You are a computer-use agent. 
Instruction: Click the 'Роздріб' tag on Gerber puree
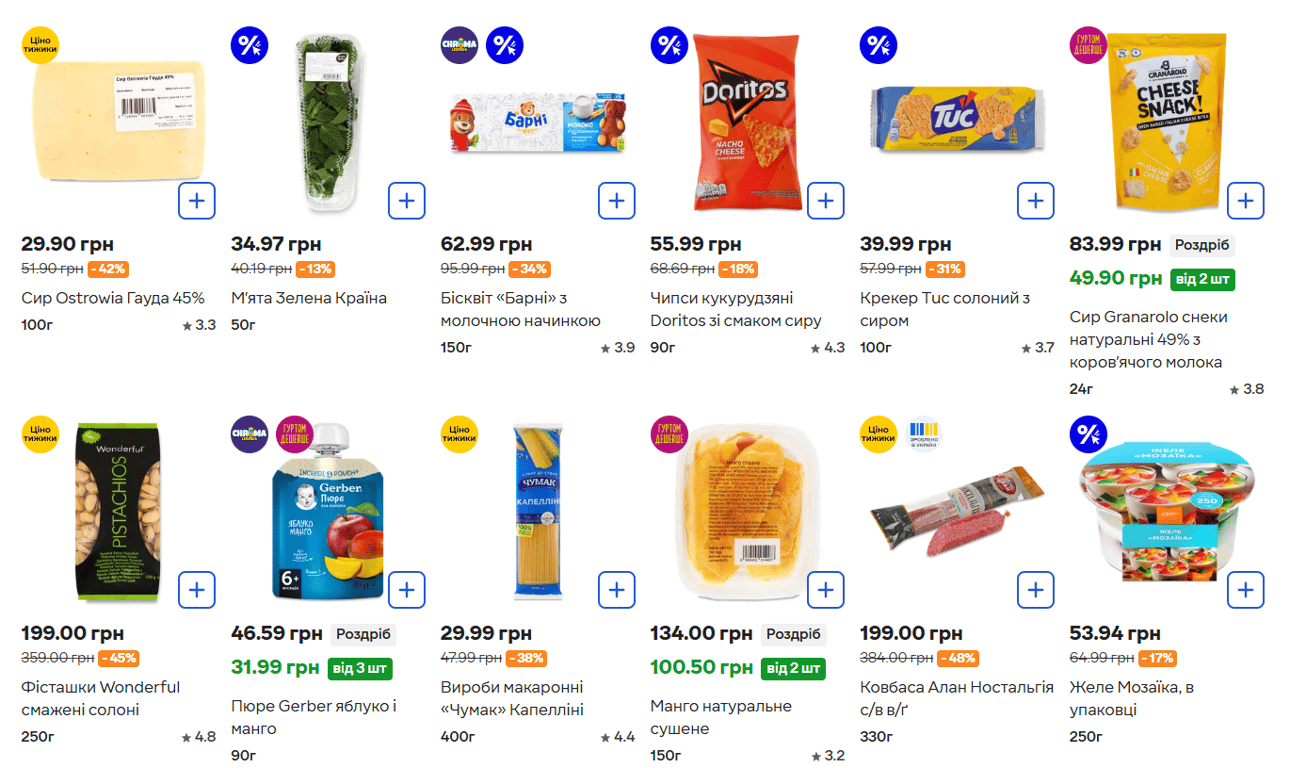pyautogui.click(x=363, y=634)
